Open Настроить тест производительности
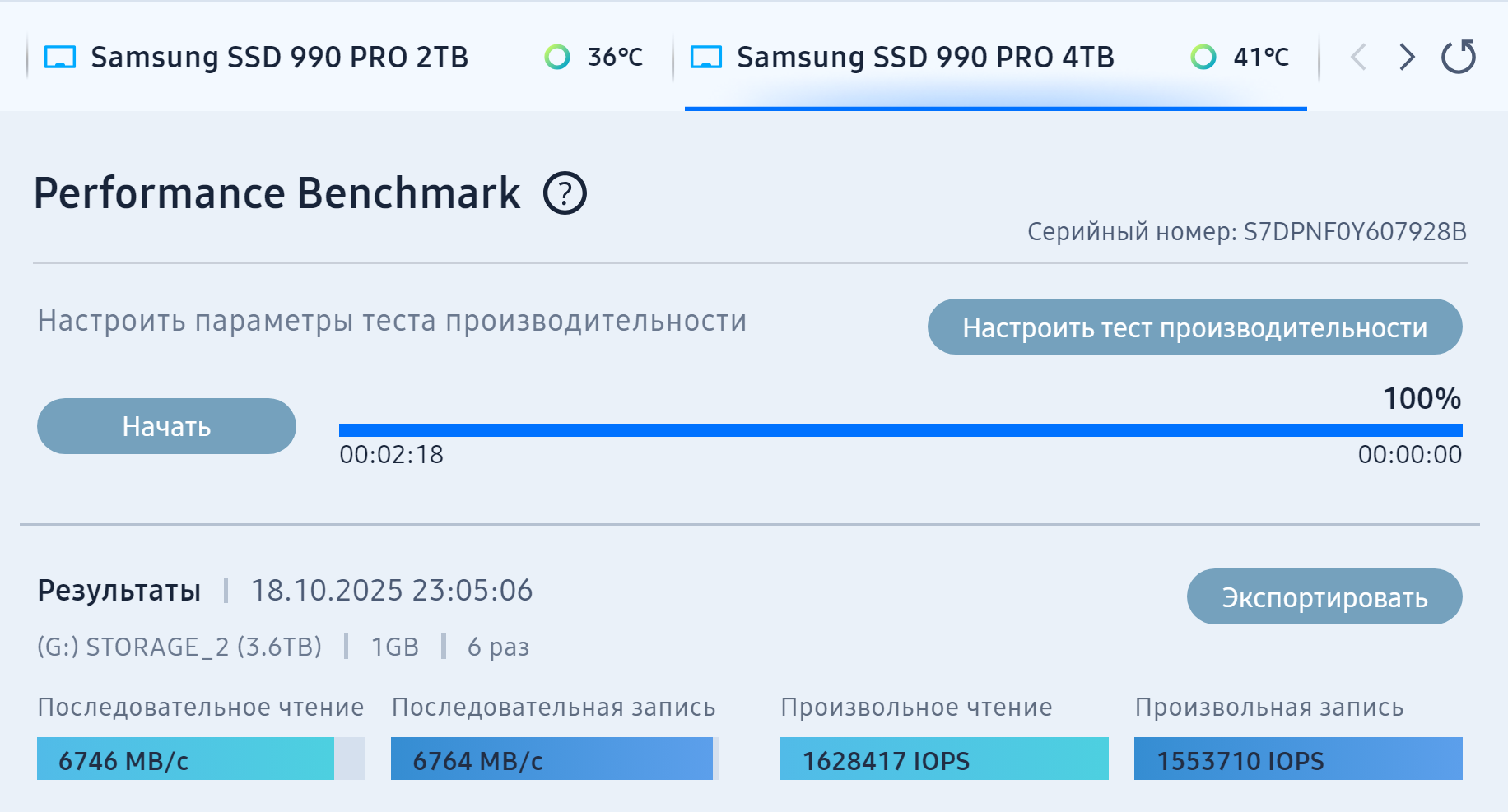 (x=1194, y=327)
